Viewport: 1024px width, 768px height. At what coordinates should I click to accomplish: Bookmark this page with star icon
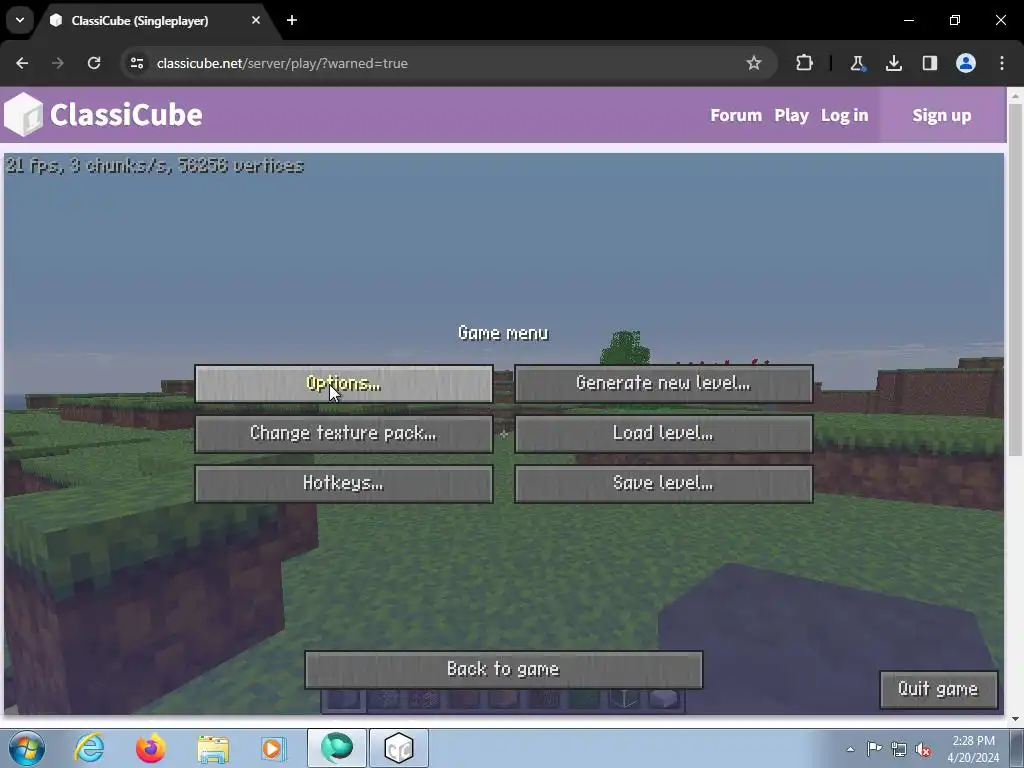pos(754,63)
